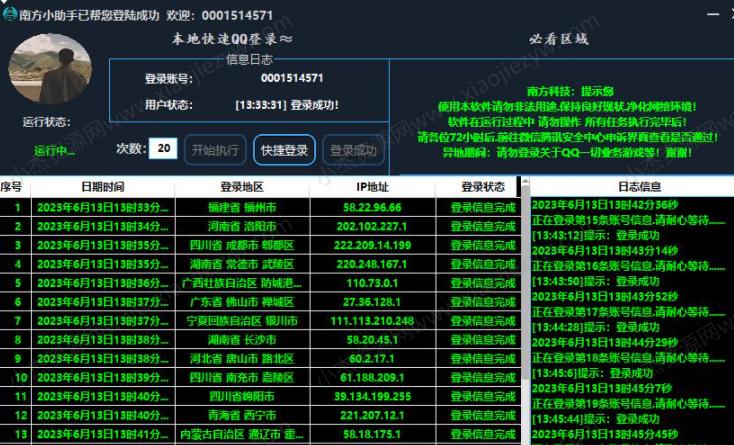This screenshot has width=734, height=445.
Task: Select IP cell 110.73.0.1
Action: 372,283
